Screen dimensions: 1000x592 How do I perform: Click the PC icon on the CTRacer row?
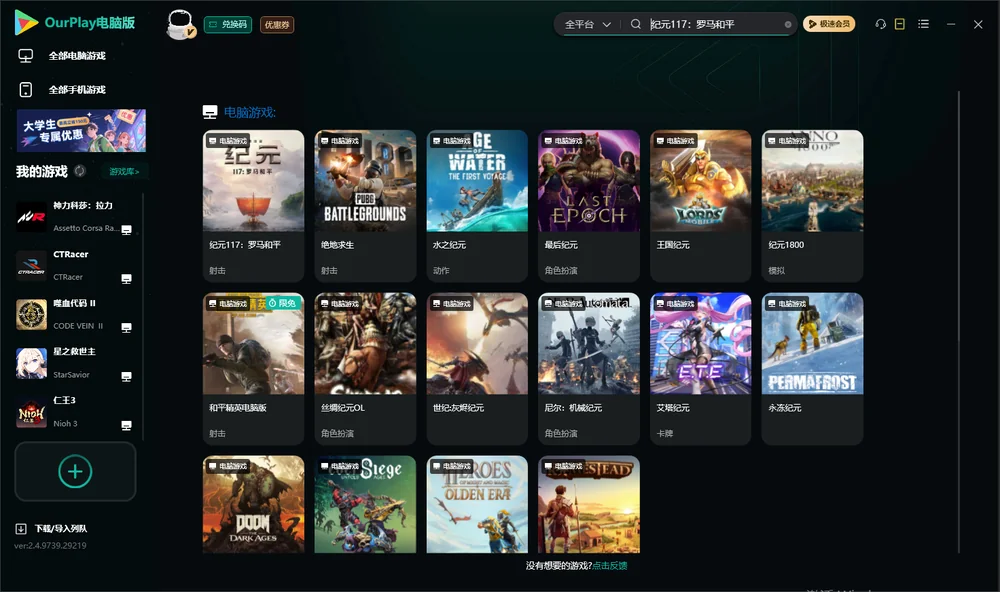tap(126, 279)
